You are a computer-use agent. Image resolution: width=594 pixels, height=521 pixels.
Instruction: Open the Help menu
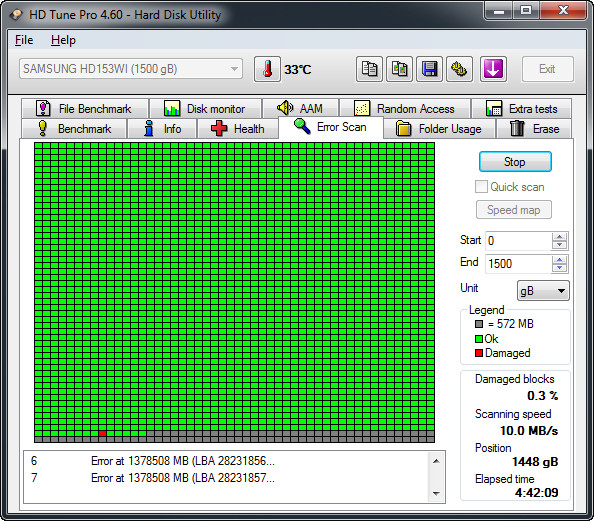tap(63, 40)
